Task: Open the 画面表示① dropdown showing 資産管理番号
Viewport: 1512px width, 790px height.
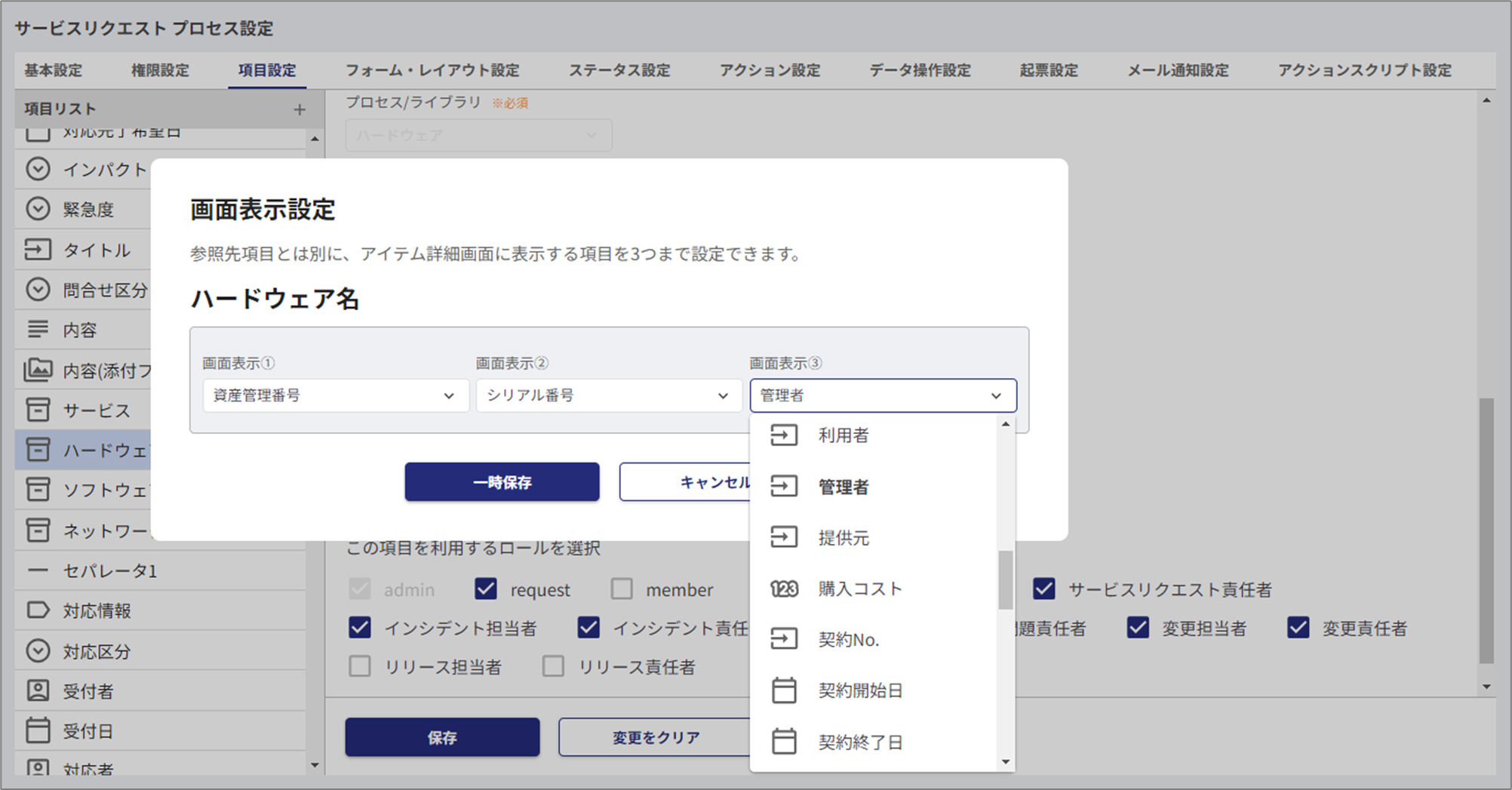Action: pos(336,395)
